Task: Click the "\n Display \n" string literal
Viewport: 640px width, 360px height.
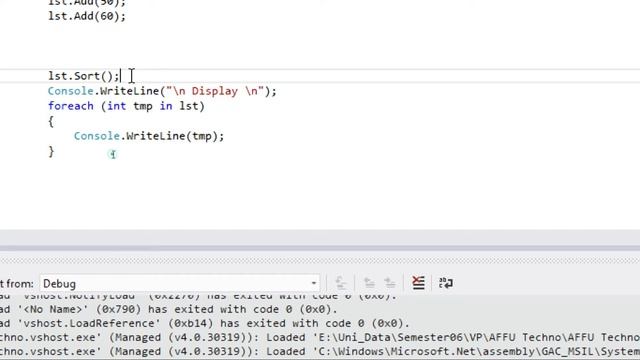Action: point(215,91)
